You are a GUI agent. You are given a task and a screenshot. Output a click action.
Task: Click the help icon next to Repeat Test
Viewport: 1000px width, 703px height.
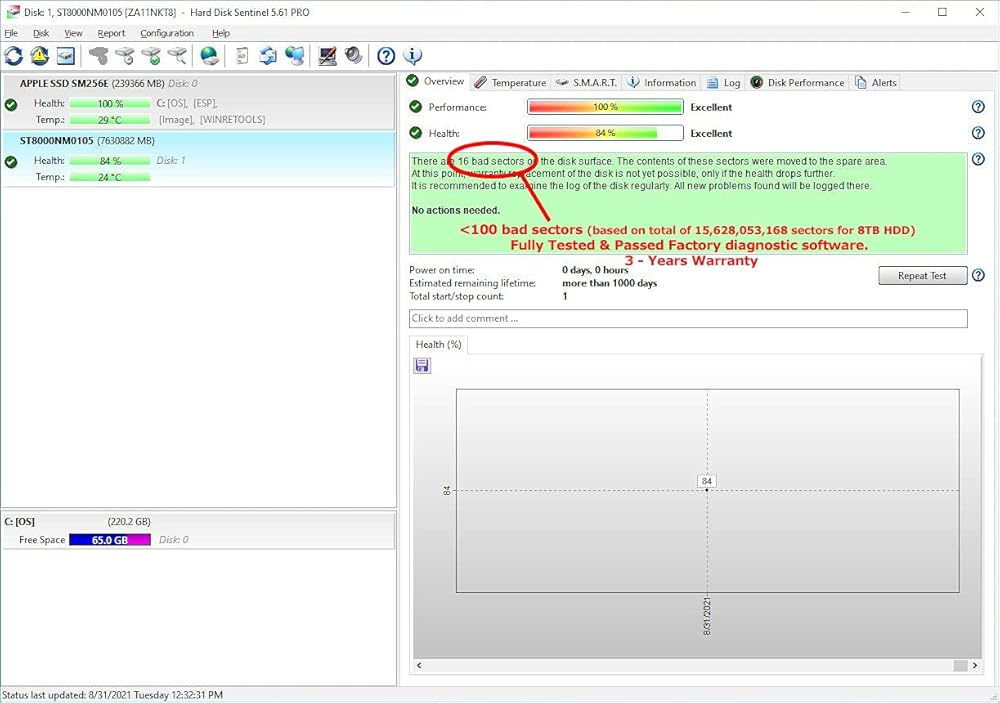coord(978,276)
